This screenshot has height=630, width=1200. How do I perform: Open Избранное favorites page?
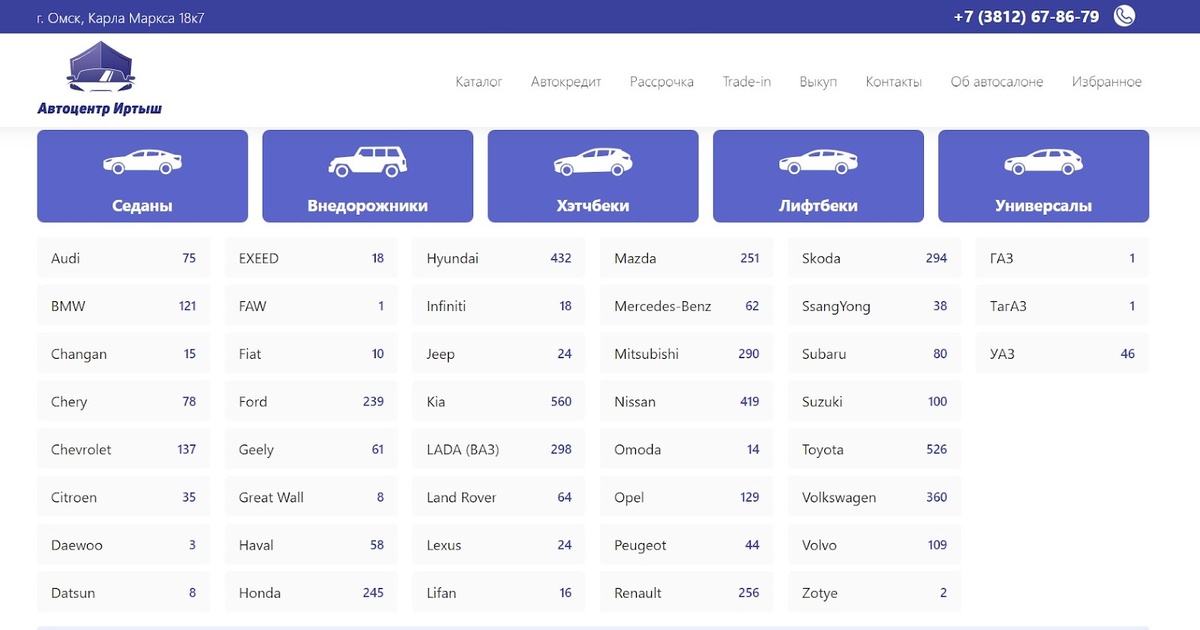1107,82
